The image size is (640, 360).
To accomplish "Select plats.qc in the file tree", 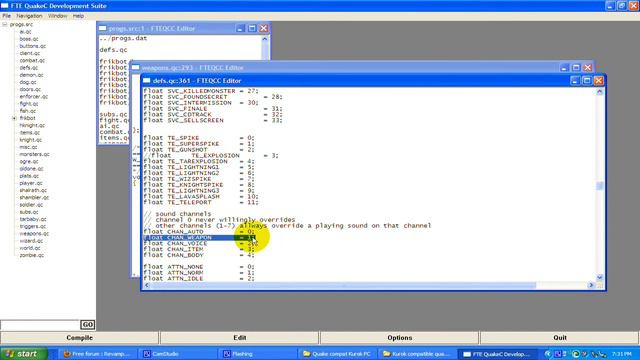I will click(29, 176).
